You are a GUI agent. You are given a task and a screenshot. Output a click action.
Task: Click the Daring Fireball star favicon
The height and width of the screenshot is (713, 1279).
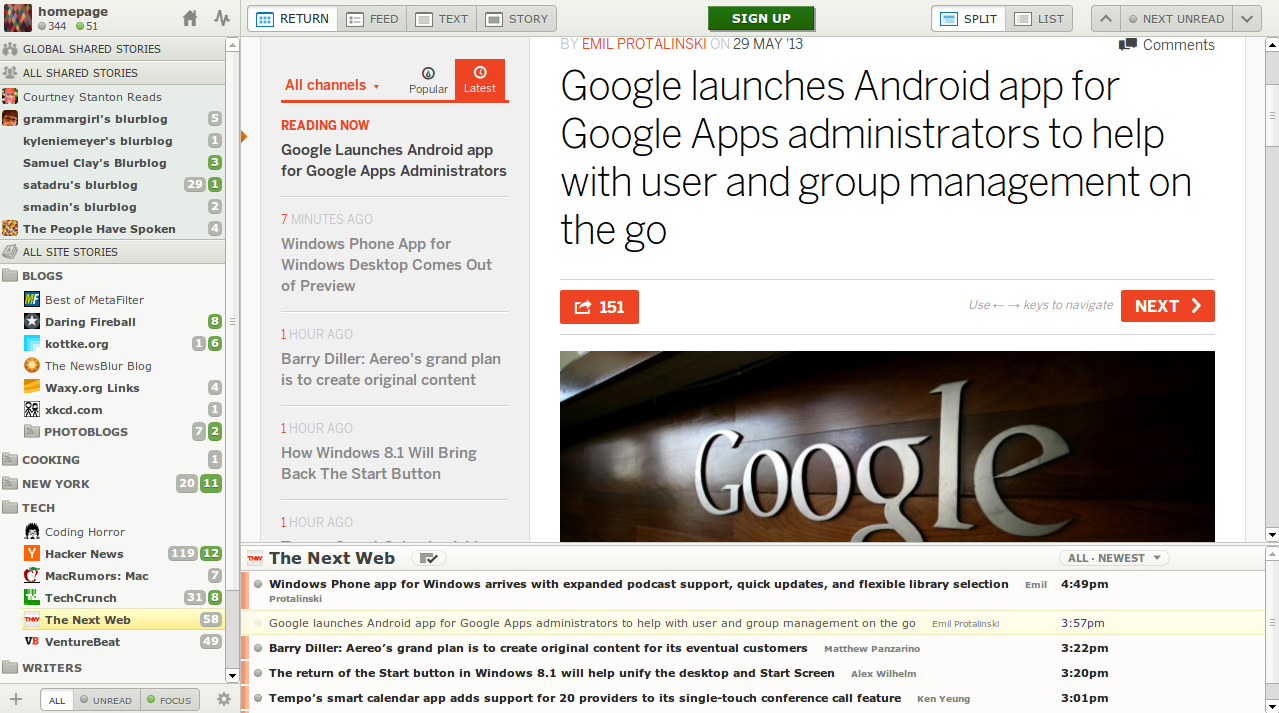coord(32,322)
